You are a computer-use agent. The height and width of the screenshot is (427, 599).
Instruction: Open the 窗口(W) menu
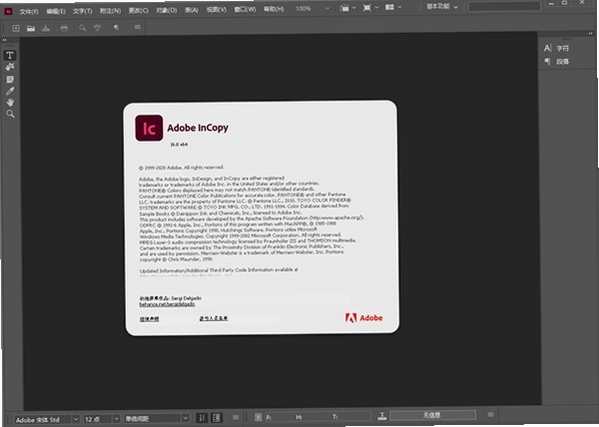point(245,9)
